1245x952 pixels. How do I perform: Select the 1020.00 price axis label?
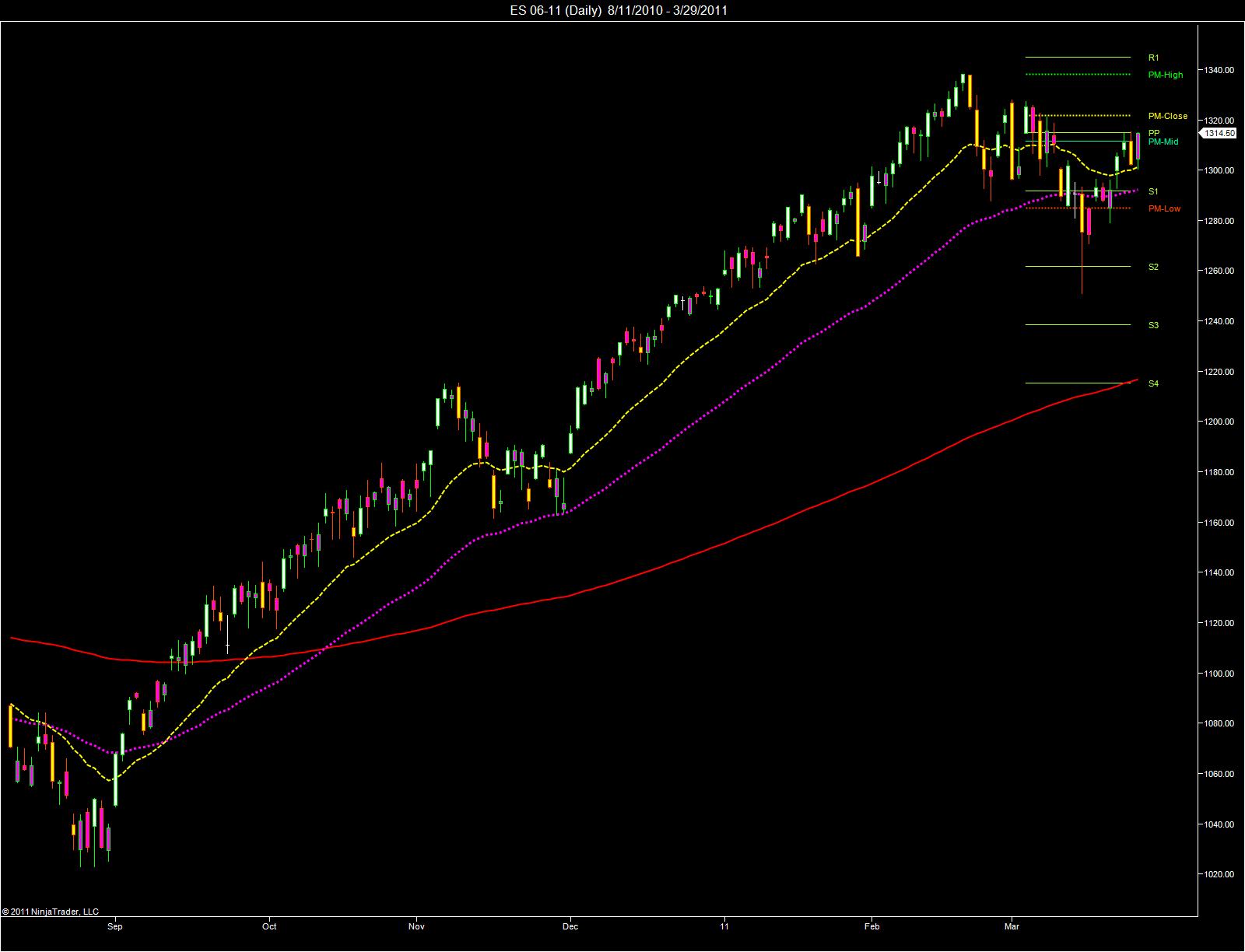pyautogui.click(x=1219, y=874)
